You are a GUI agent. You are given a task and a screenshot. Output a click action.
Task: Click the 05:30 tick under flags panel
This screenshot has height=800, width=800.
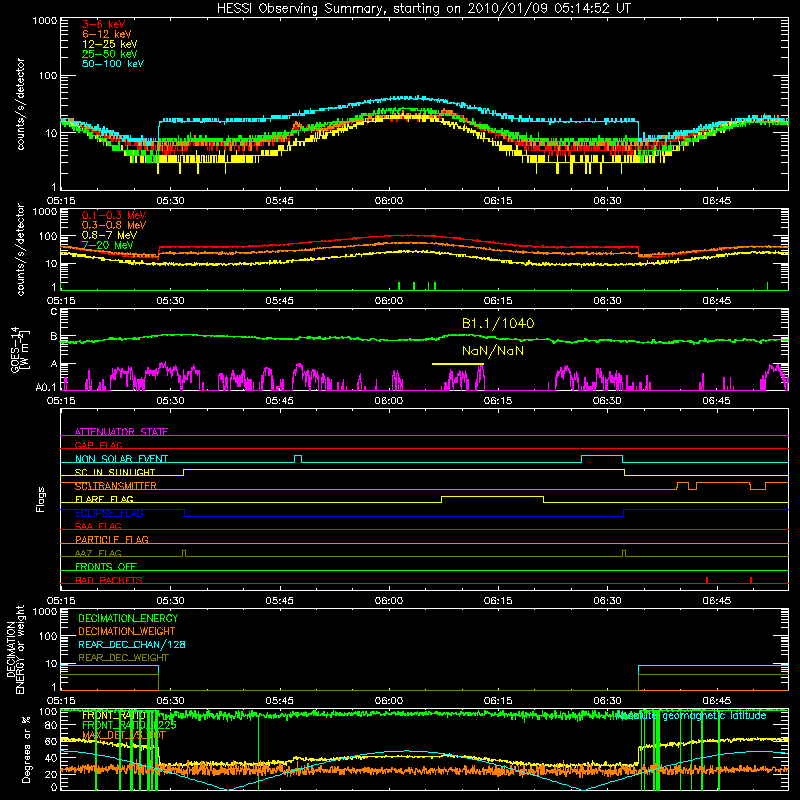[x=170, y=601]
